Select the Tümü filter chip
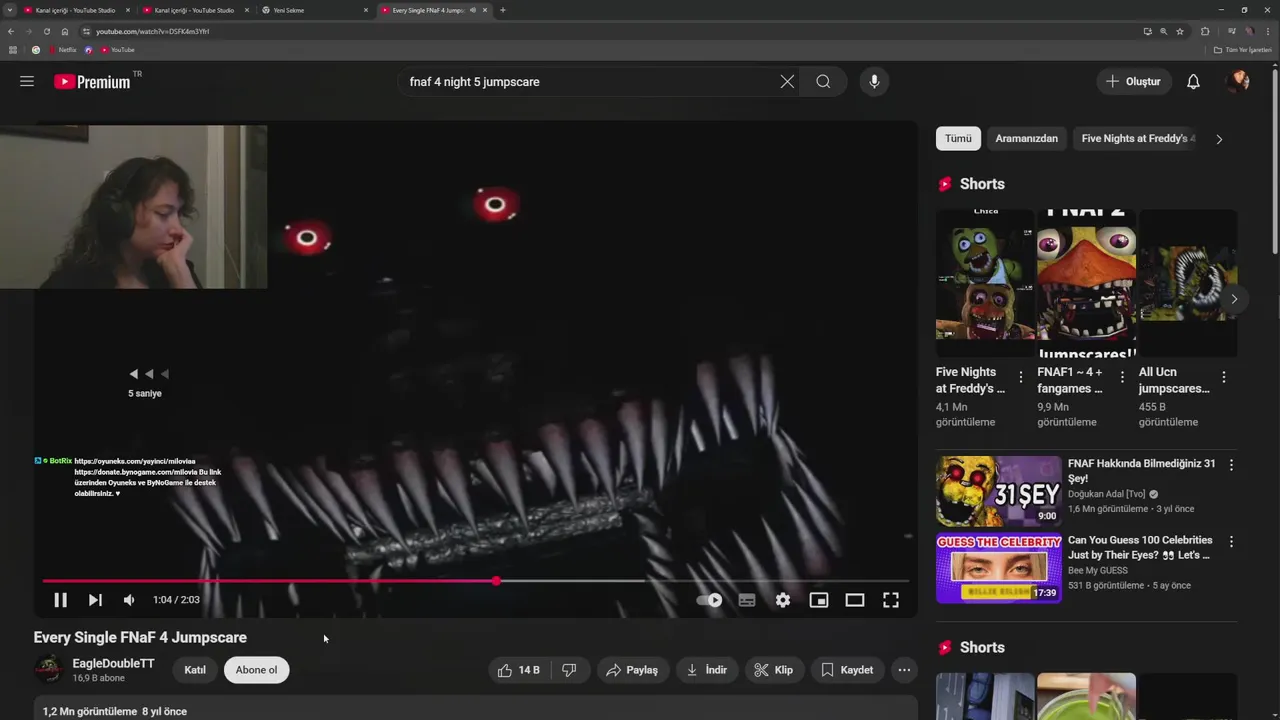Screen dimensions: 1280x720 coord(958,139)
